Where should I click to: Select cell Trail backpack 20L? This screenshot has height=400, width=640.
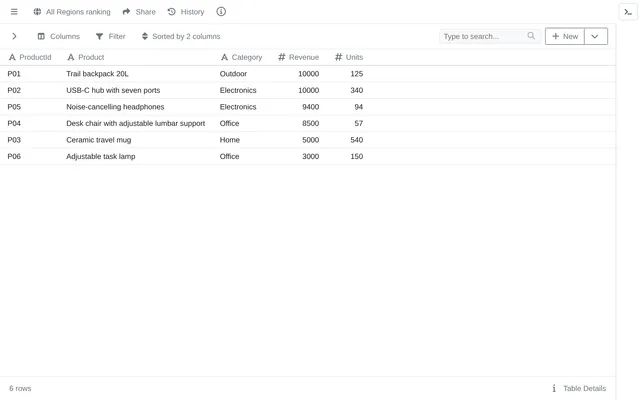(97, 74)
